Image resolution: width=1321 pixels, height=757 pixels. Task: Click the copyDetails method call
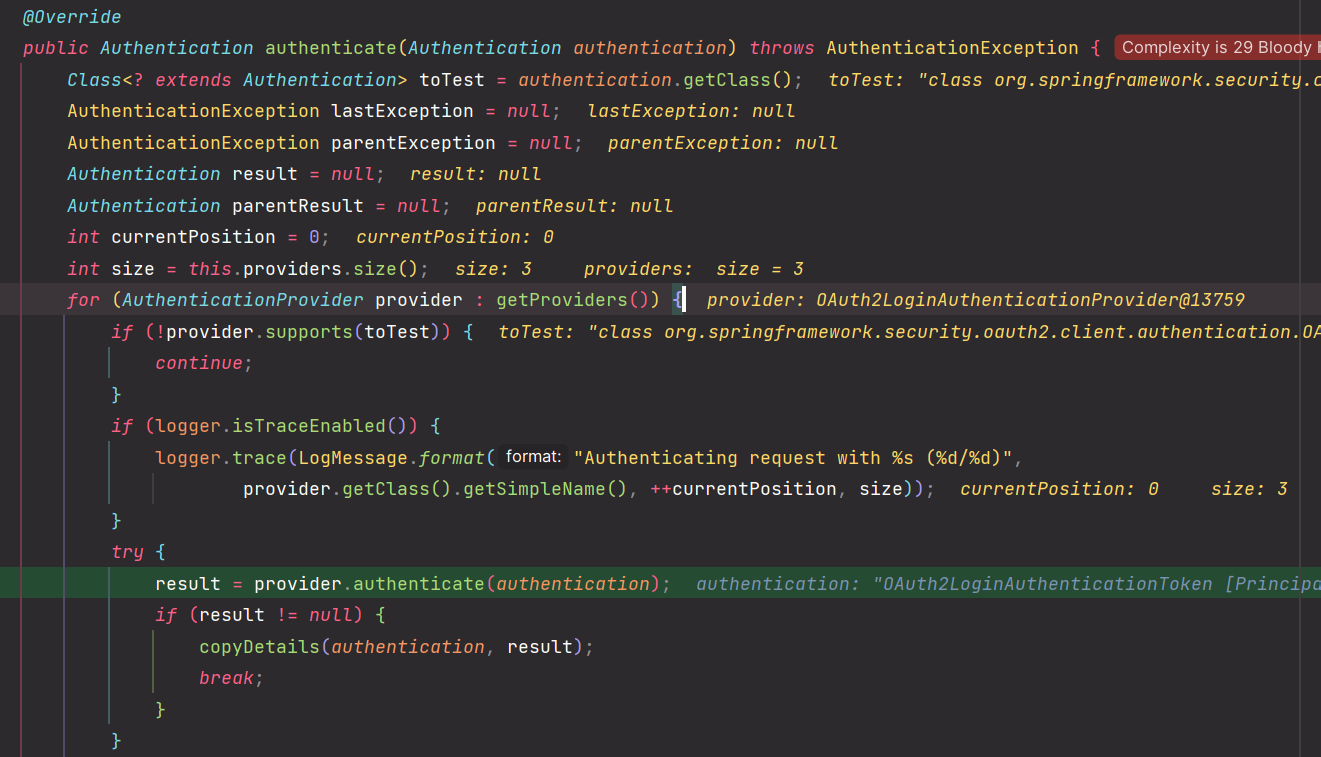pos(259,647)
